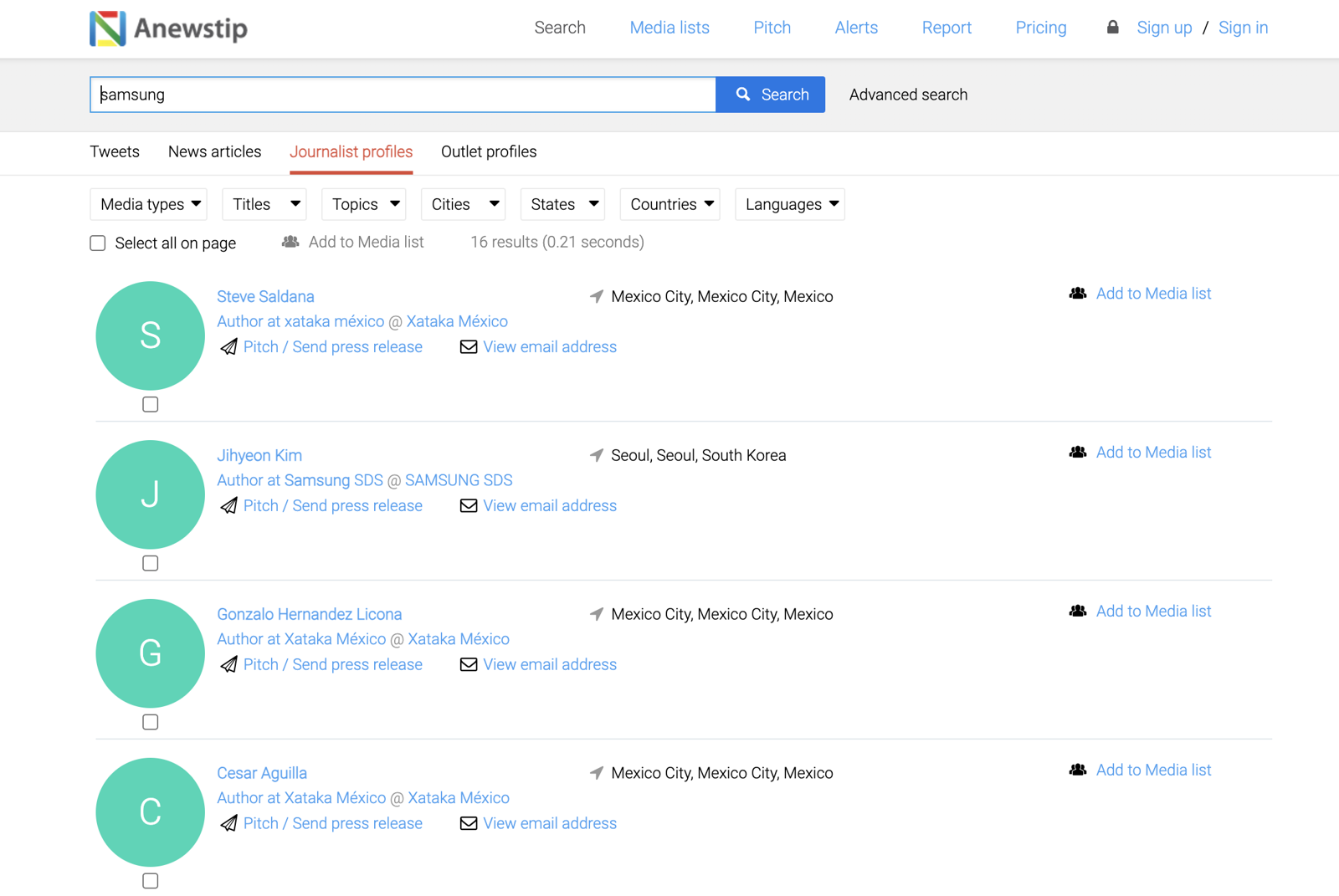Screen dimensions: 1339x896
Task: Open SAMSUNG SDS outlet profile link
Action: (x=459, y=480)
